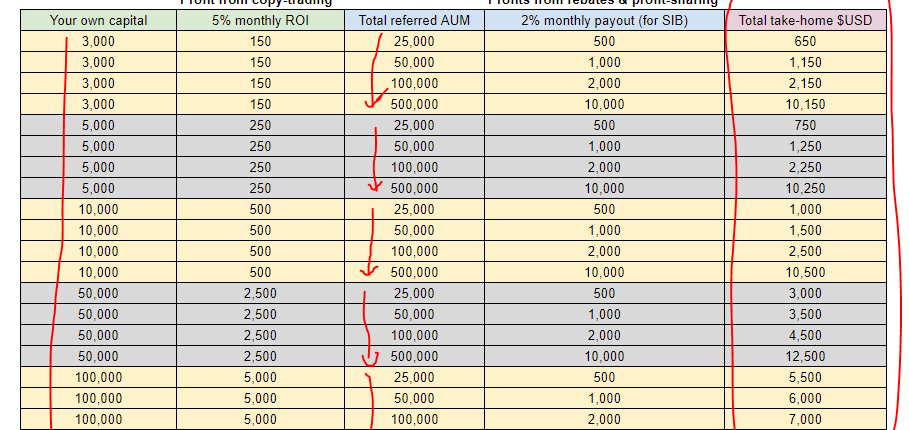Screen dimensions: 909x430
Task: Click the take-home value 2,150
Action: click(804, 83)
